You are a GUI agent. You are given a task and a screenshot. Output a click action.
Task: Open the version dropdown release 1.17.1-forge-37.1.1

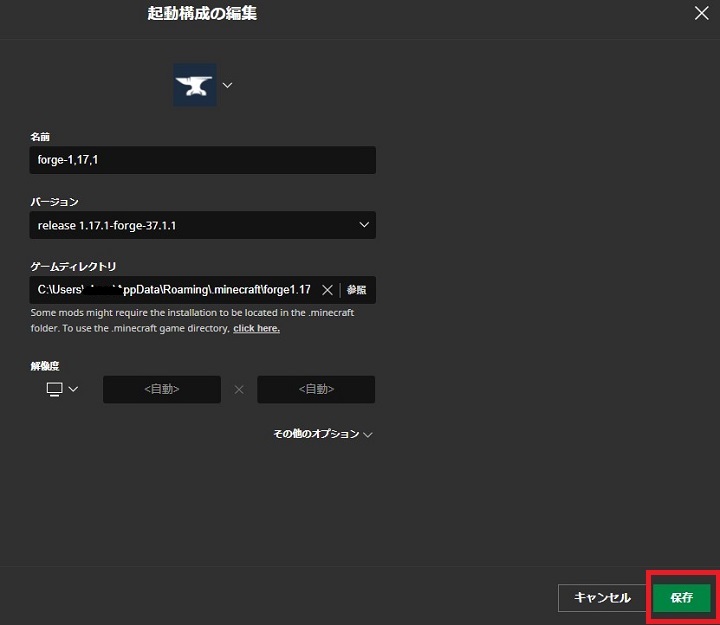pyautogui.click(x=202, y=225)
